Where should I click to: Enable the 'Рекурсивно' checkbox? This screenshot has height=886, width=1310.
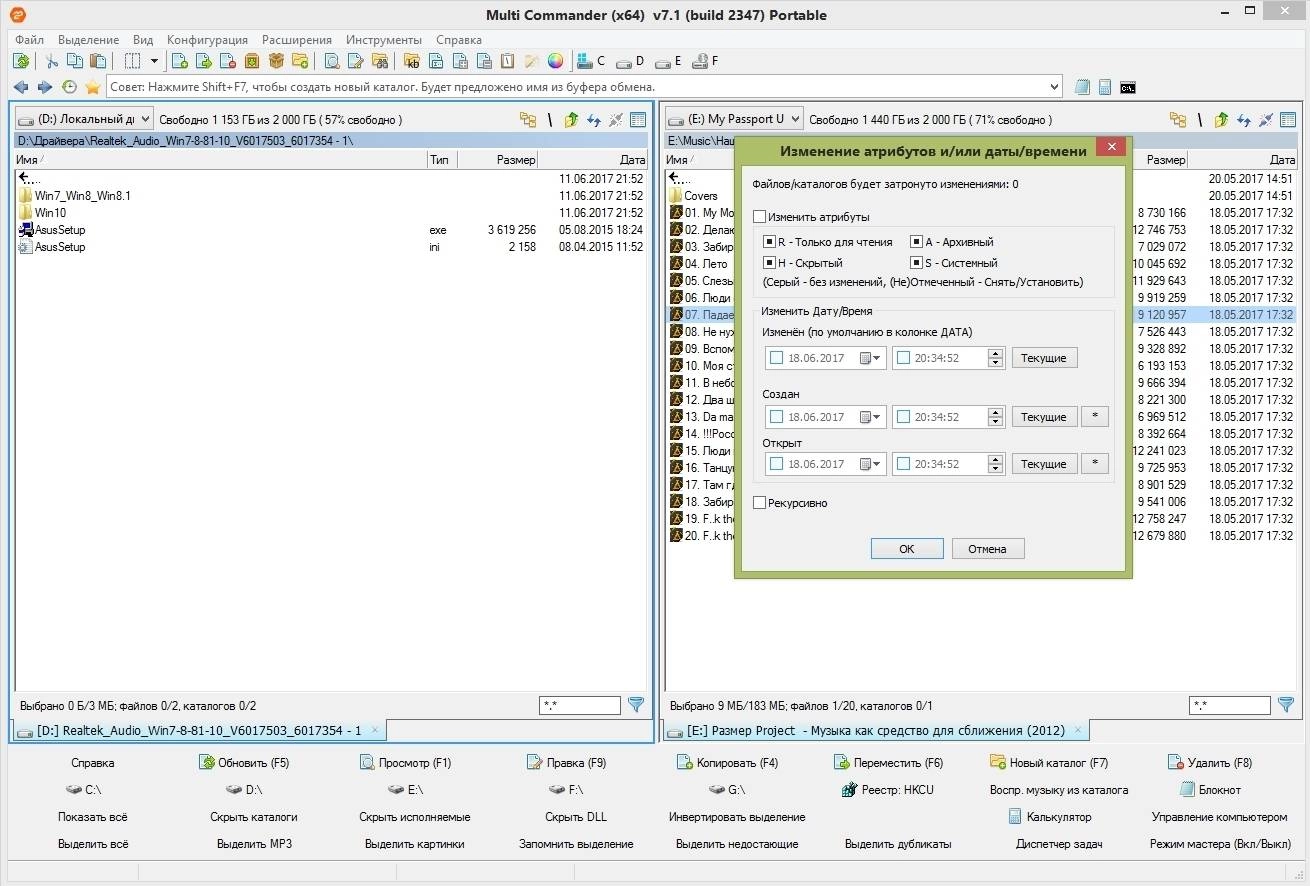(x=759, y=503)
